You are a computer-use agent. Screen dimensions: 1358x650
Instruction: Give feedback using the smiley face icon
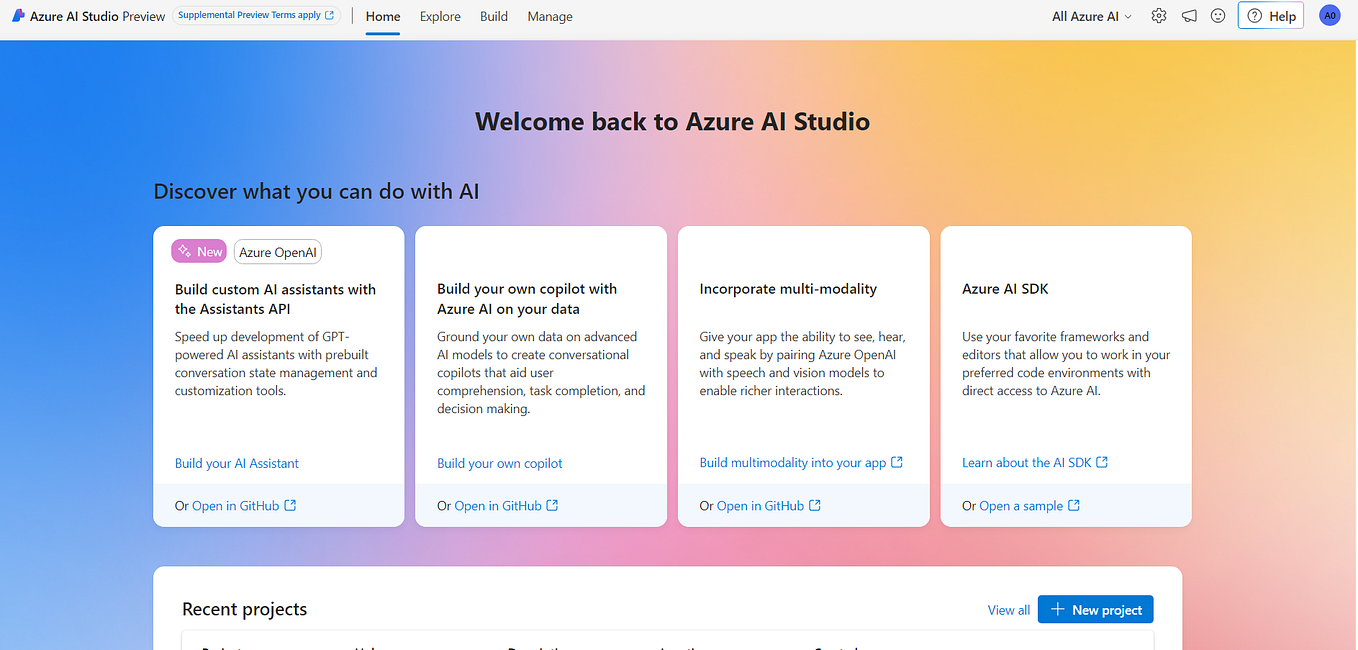[1217, 15]
